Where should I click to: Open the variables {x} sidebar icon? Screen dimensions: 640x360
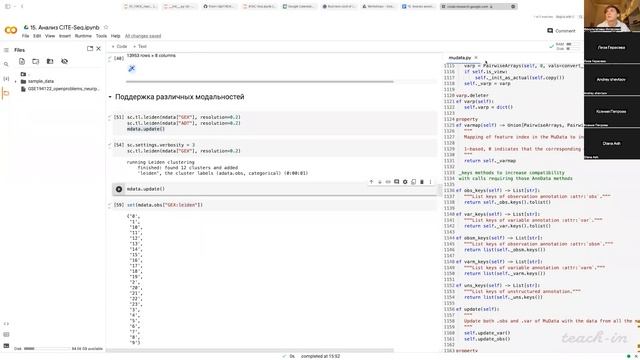pyautogui.click(x=6, y=78)
